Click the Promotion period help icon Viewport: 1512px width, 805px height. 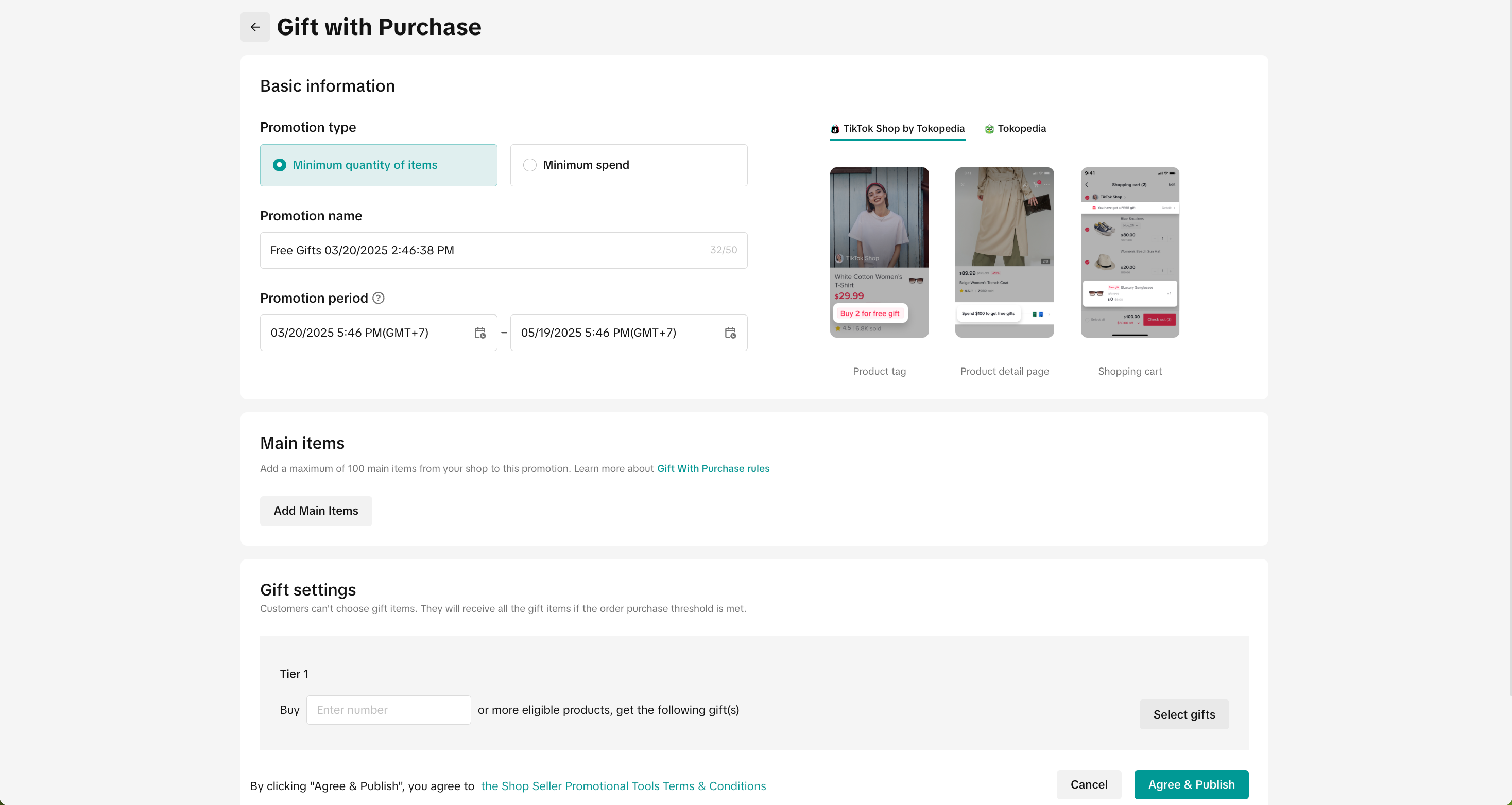[379, 298]
